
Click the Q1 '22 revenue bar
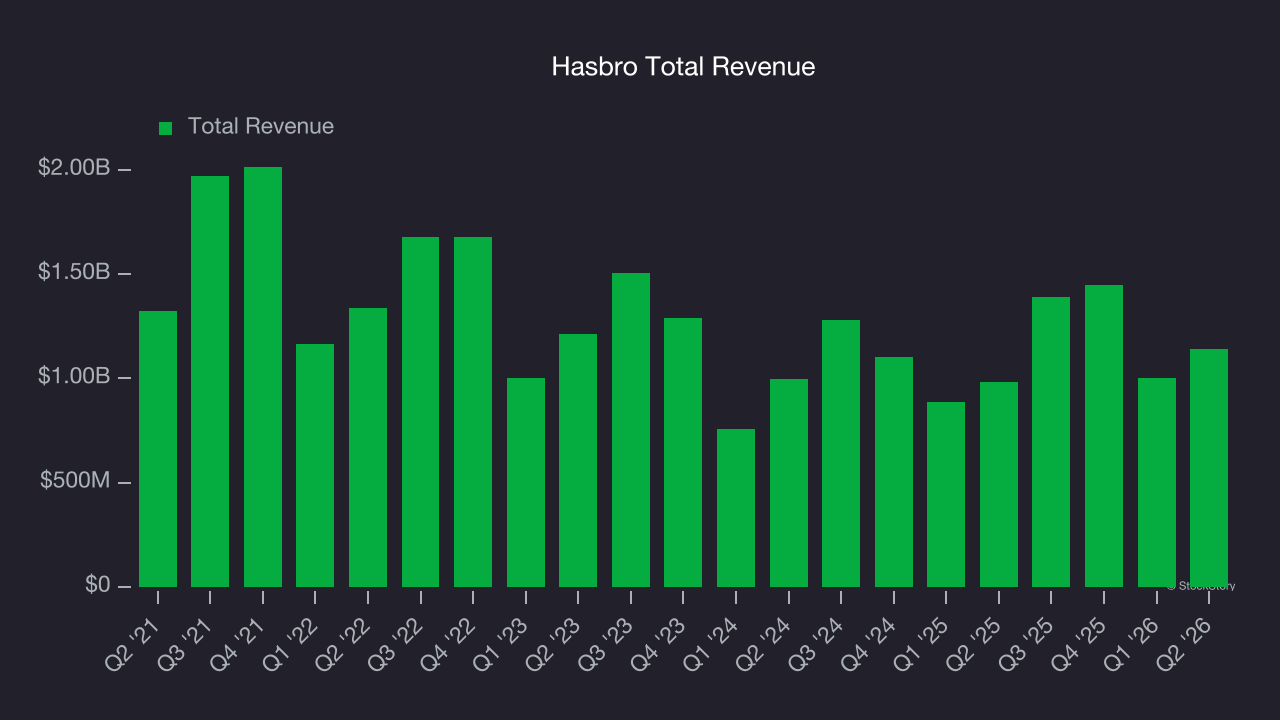315,465
